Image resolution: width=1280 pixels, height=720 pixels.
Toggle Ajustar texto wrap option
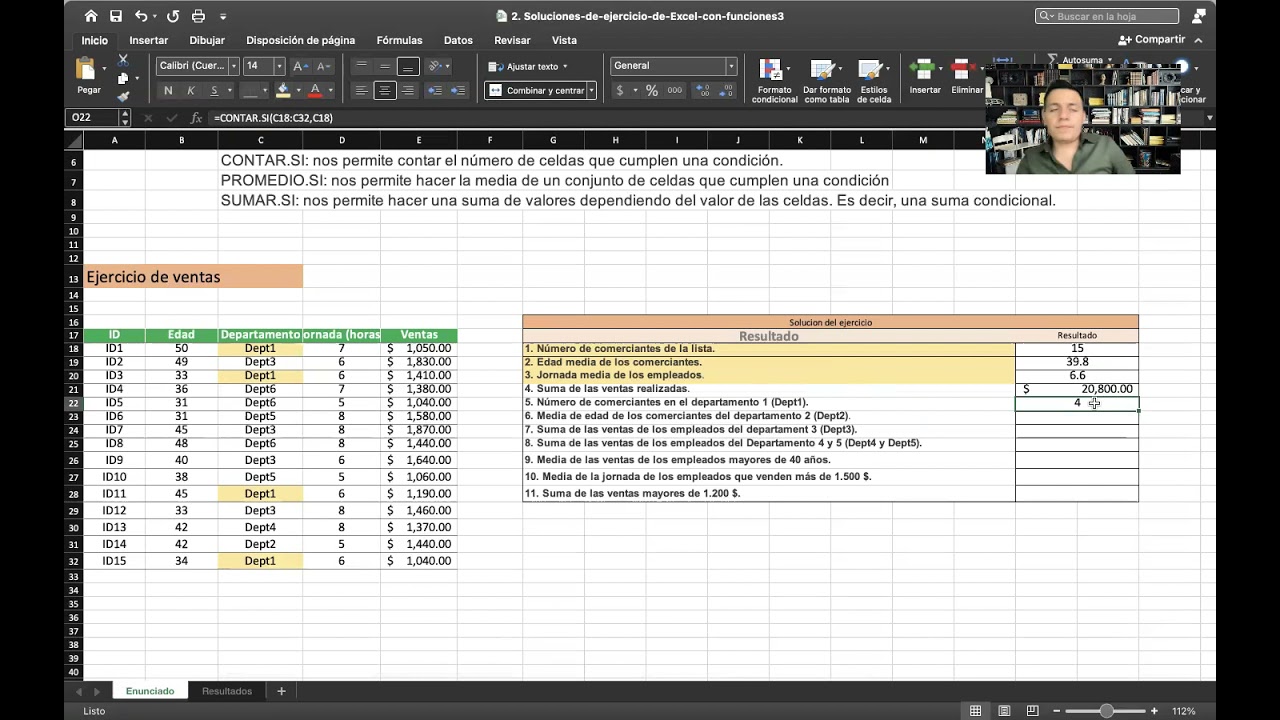pos(527,66)
